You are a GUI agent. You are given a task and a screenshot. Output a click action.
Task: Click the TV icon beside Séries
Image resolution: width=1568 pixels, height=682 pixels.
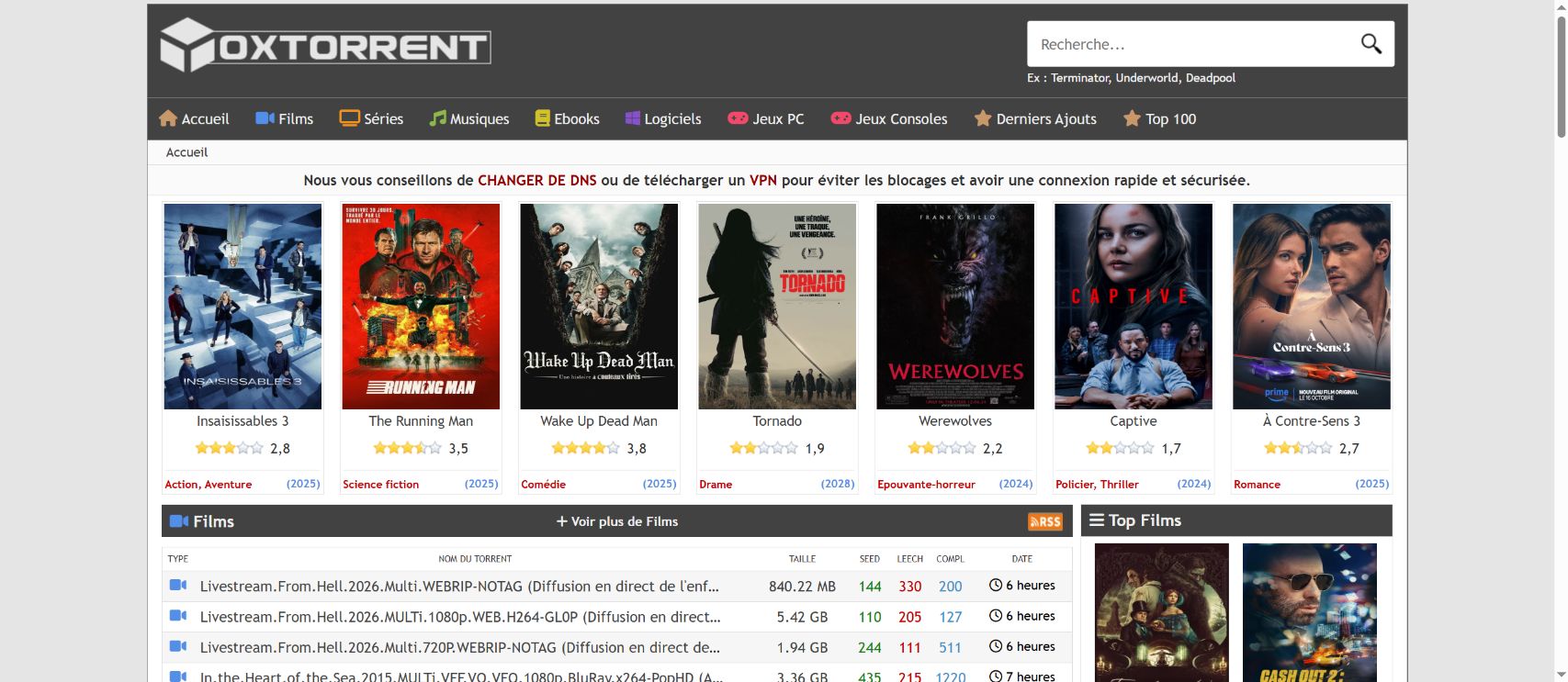click(349, 118)
